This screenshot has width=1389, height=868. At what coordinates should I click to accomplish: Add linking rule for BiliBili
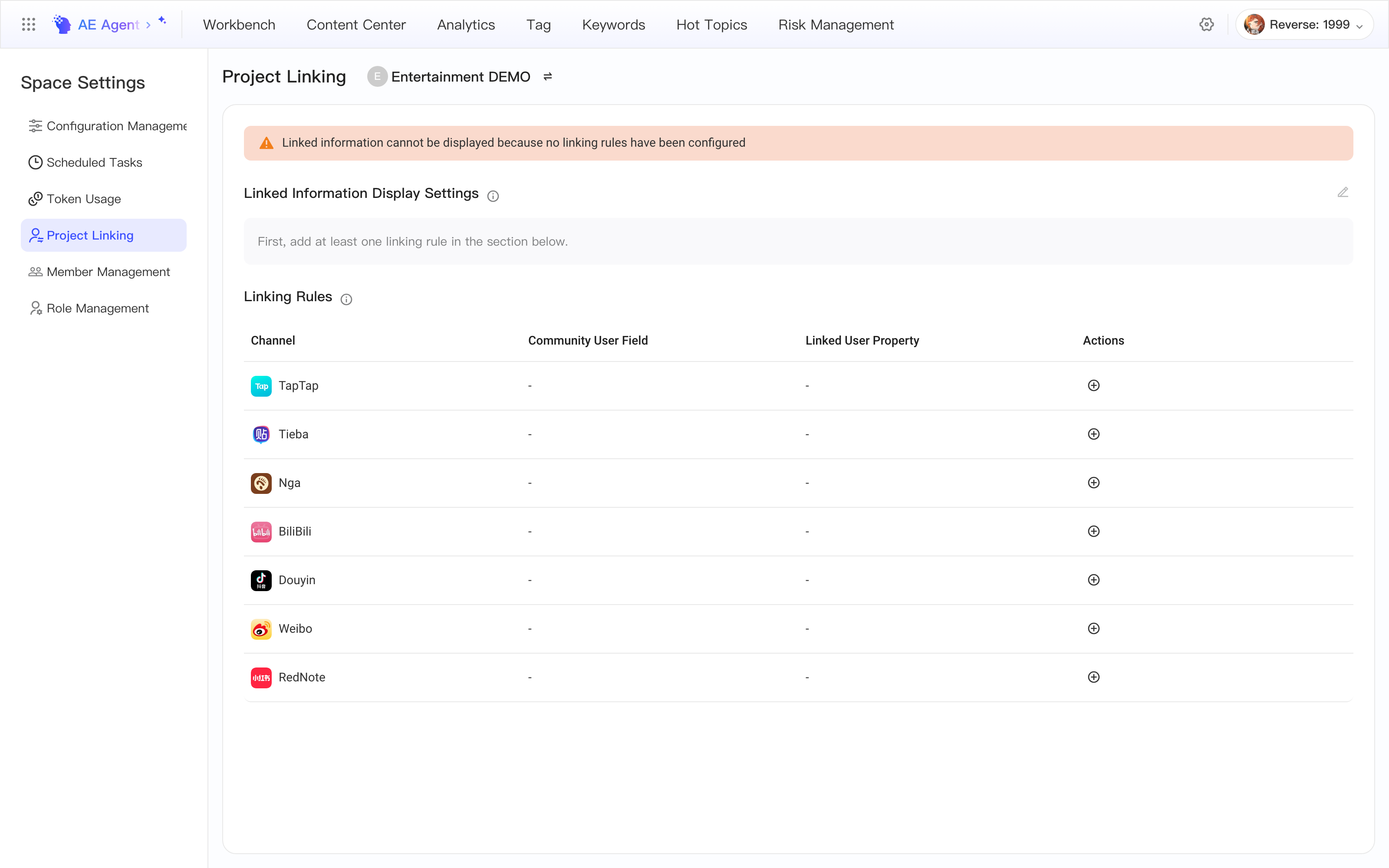pos(1093,531)
